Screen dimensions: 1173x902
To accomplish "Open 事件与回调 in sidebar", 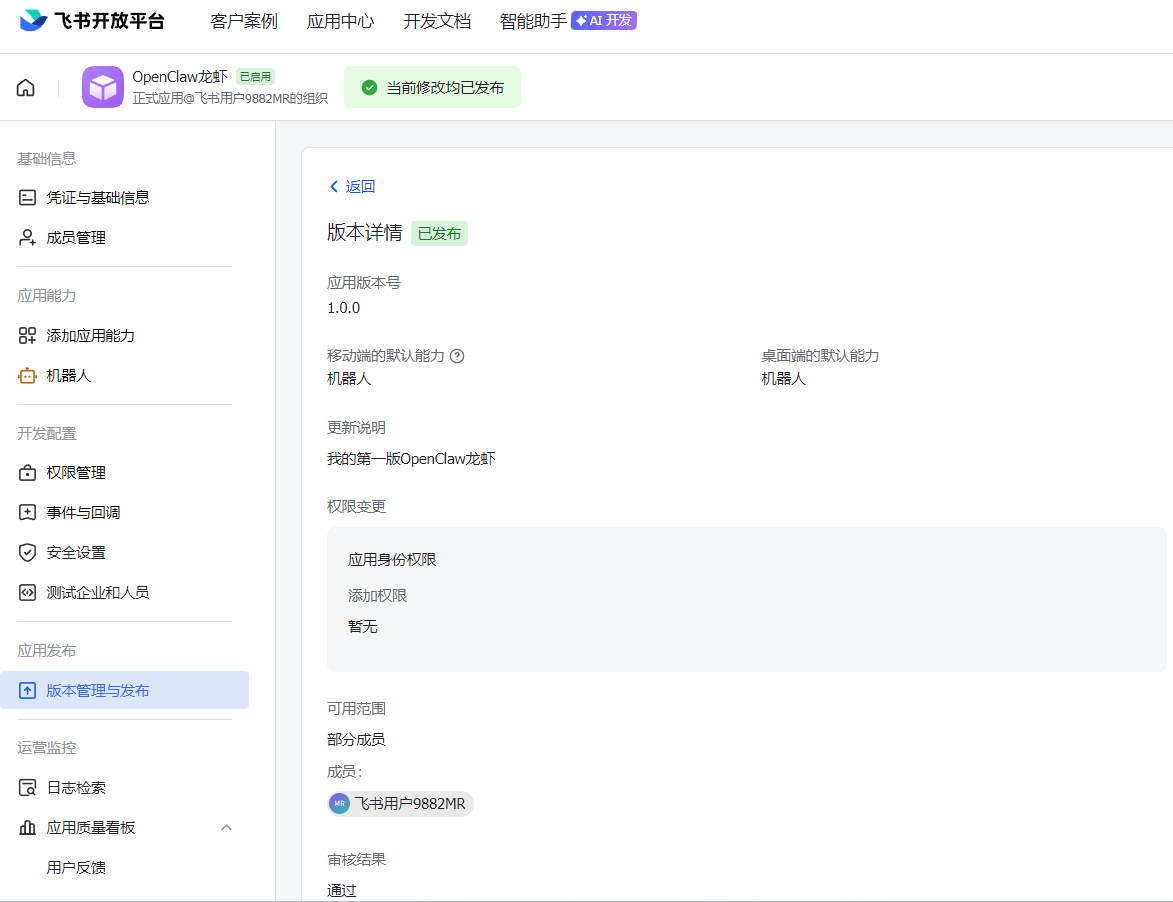I will (x=83, y=513).
